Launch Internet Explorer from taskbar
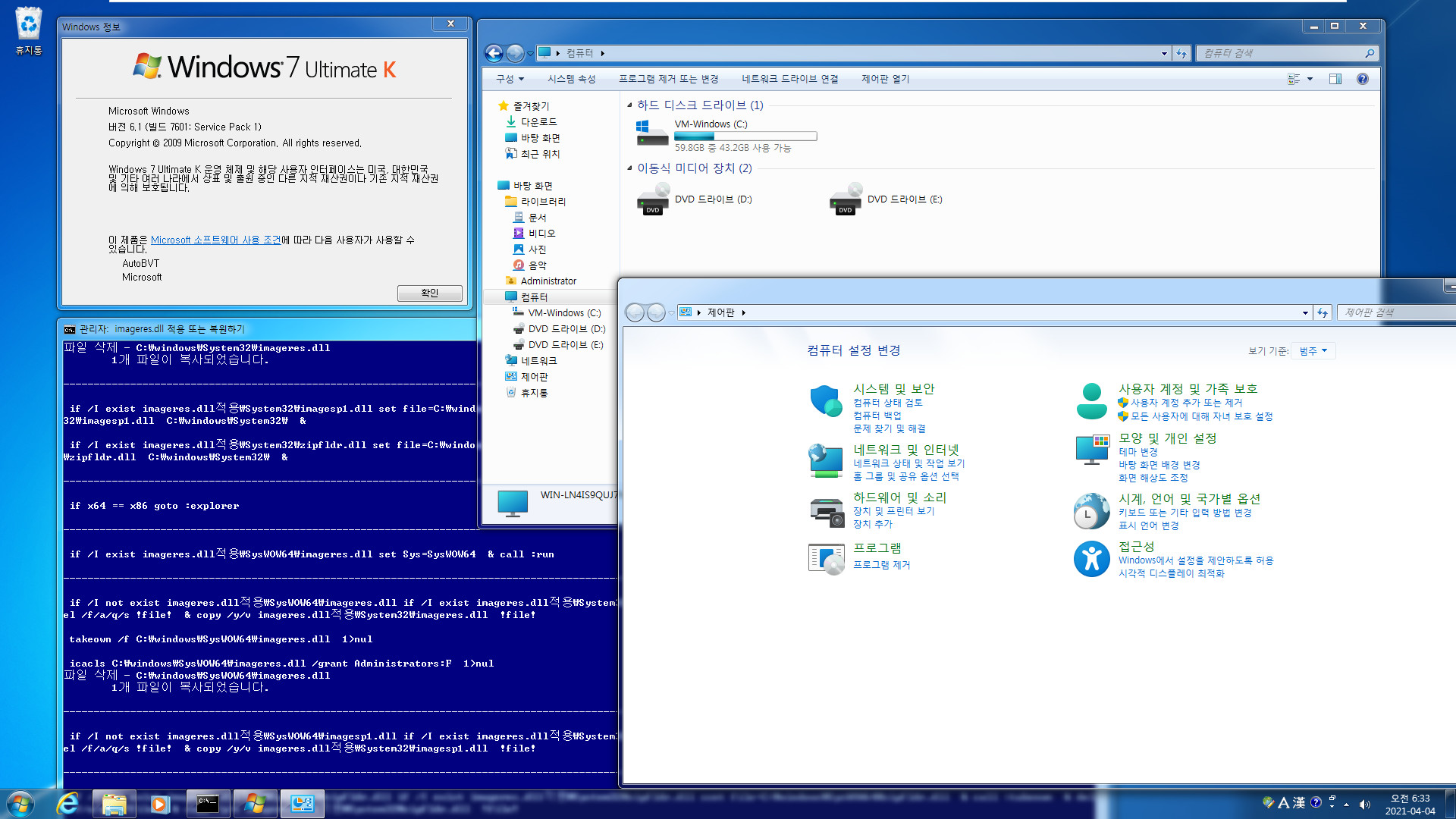Image resolution: width=1456 pixels, height=819 pixels. (x=68, y=804)
